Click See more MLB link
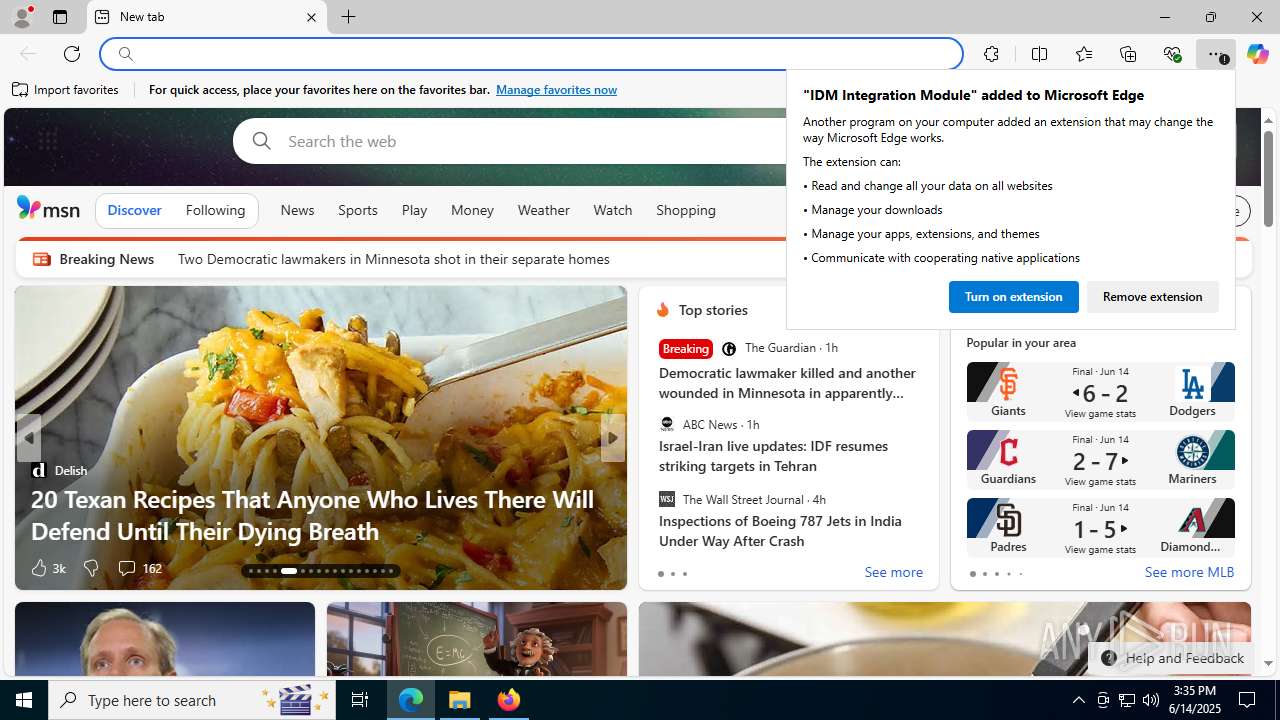1280x720 pixels. click(1189, 572)
